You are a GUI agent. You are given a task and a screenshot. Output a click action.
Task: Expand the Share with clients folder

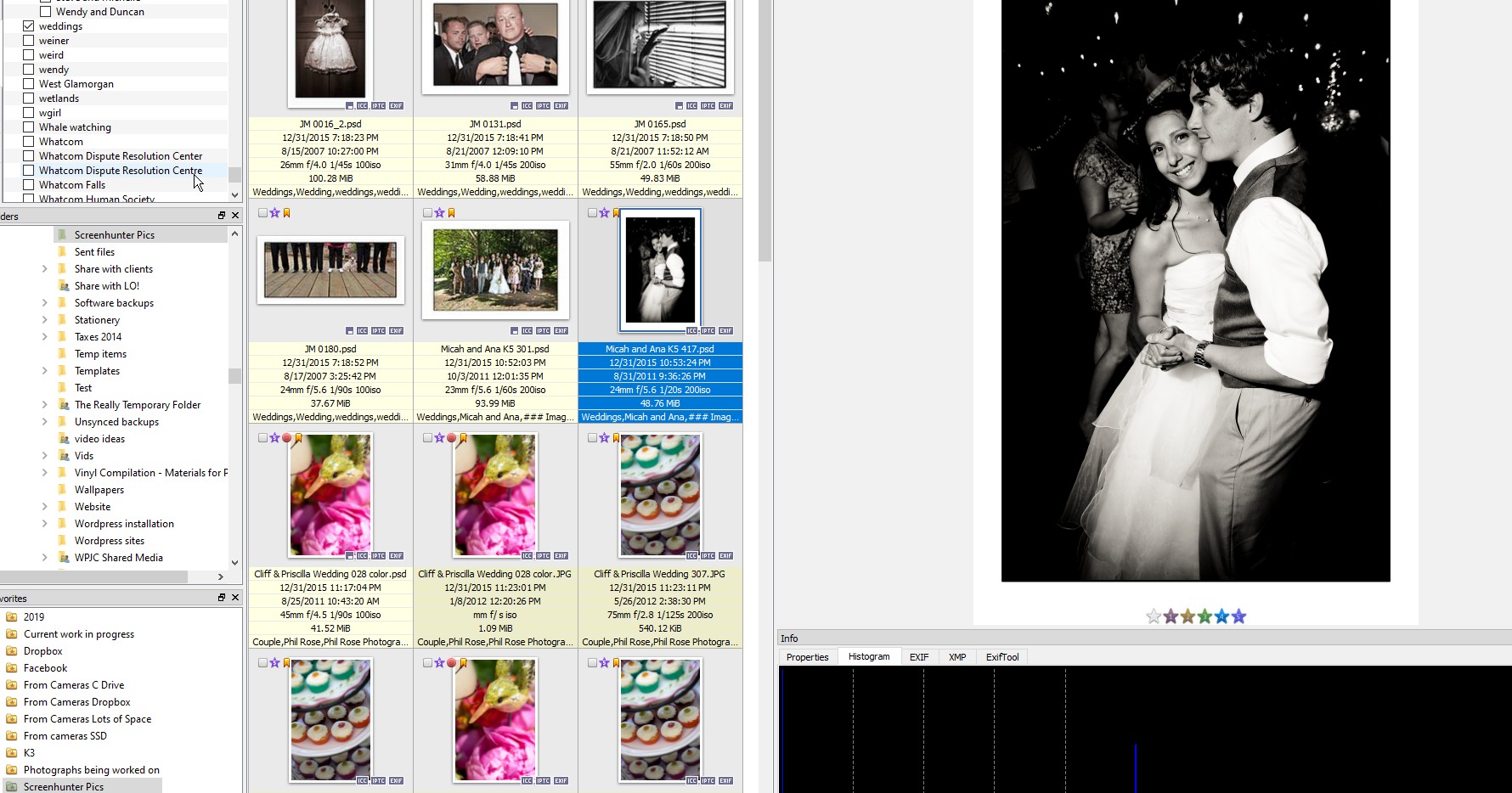44,269
